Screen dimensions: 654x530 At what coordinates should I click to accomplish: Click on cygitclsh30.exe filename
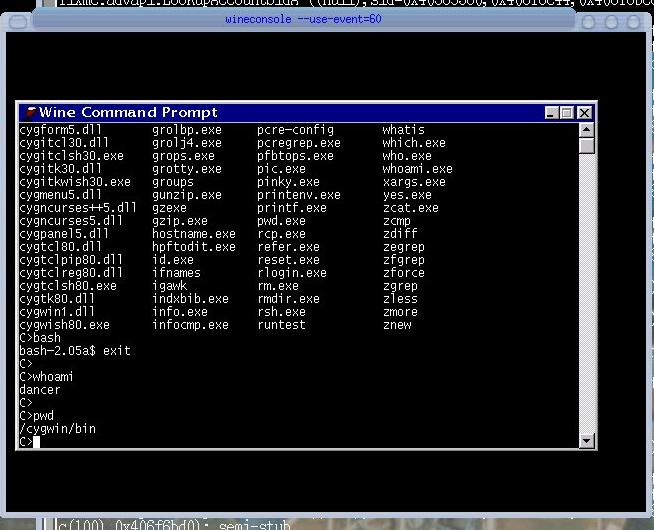(x=71, y=156)
